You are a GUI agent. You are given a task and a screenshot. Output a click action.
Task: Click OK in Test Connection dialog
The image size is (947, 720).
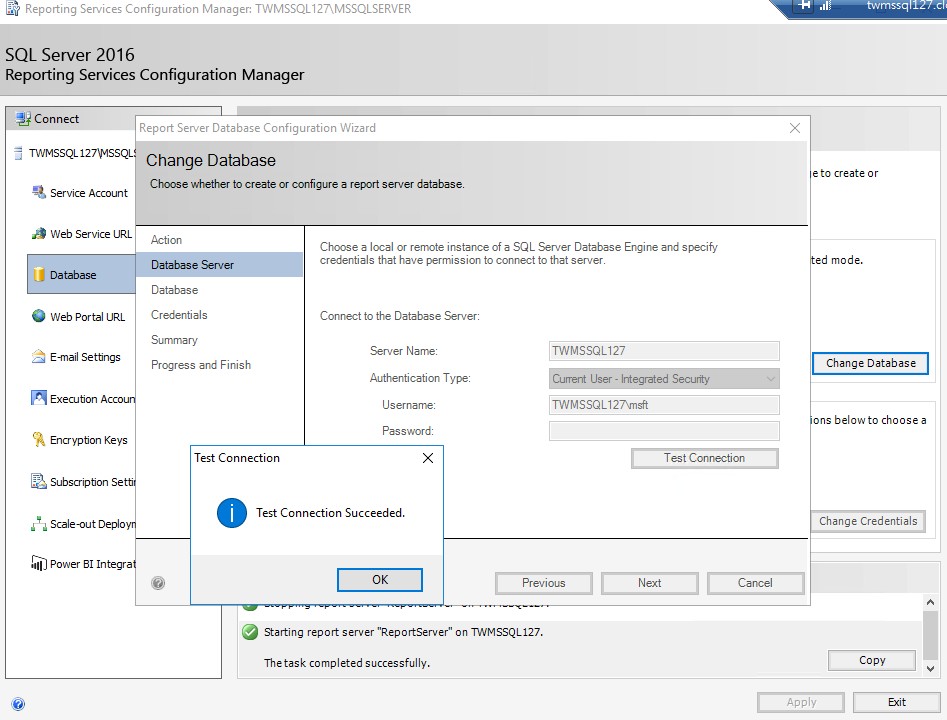click(380, 580)
